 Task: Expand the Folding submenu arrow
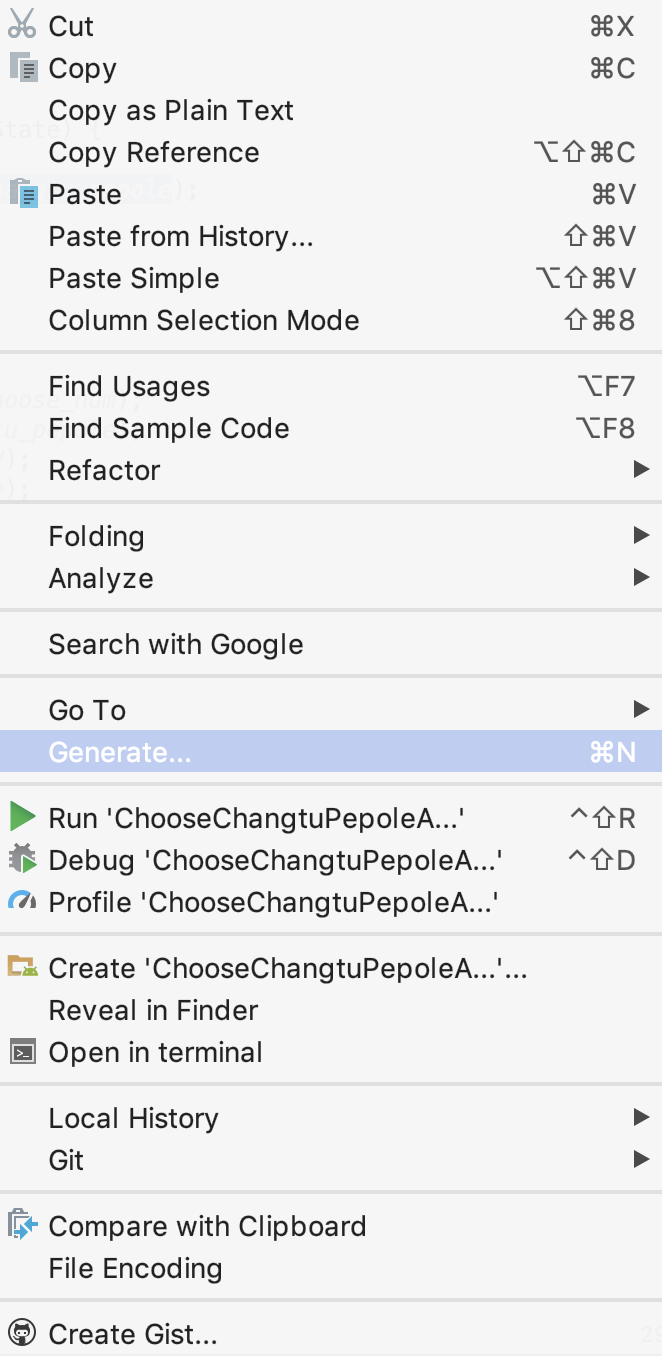pos(641,536)
